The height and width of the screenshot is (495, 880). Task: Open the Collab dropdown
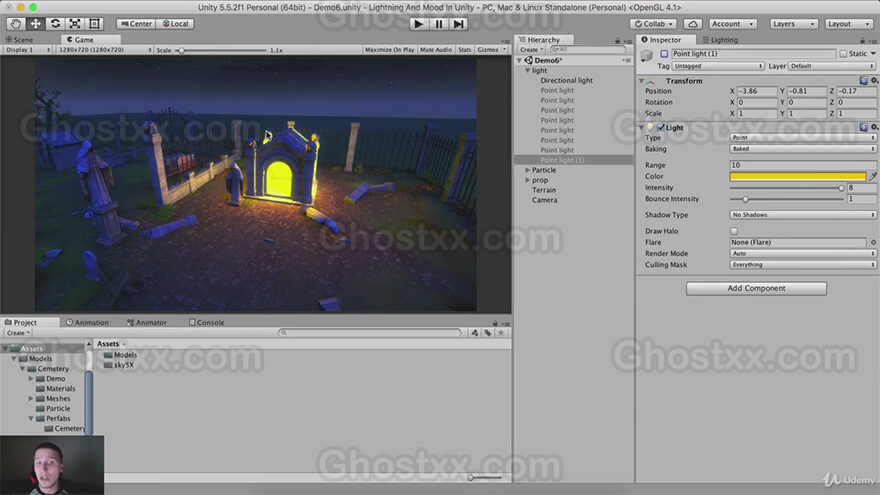click(x=653, y=24)
